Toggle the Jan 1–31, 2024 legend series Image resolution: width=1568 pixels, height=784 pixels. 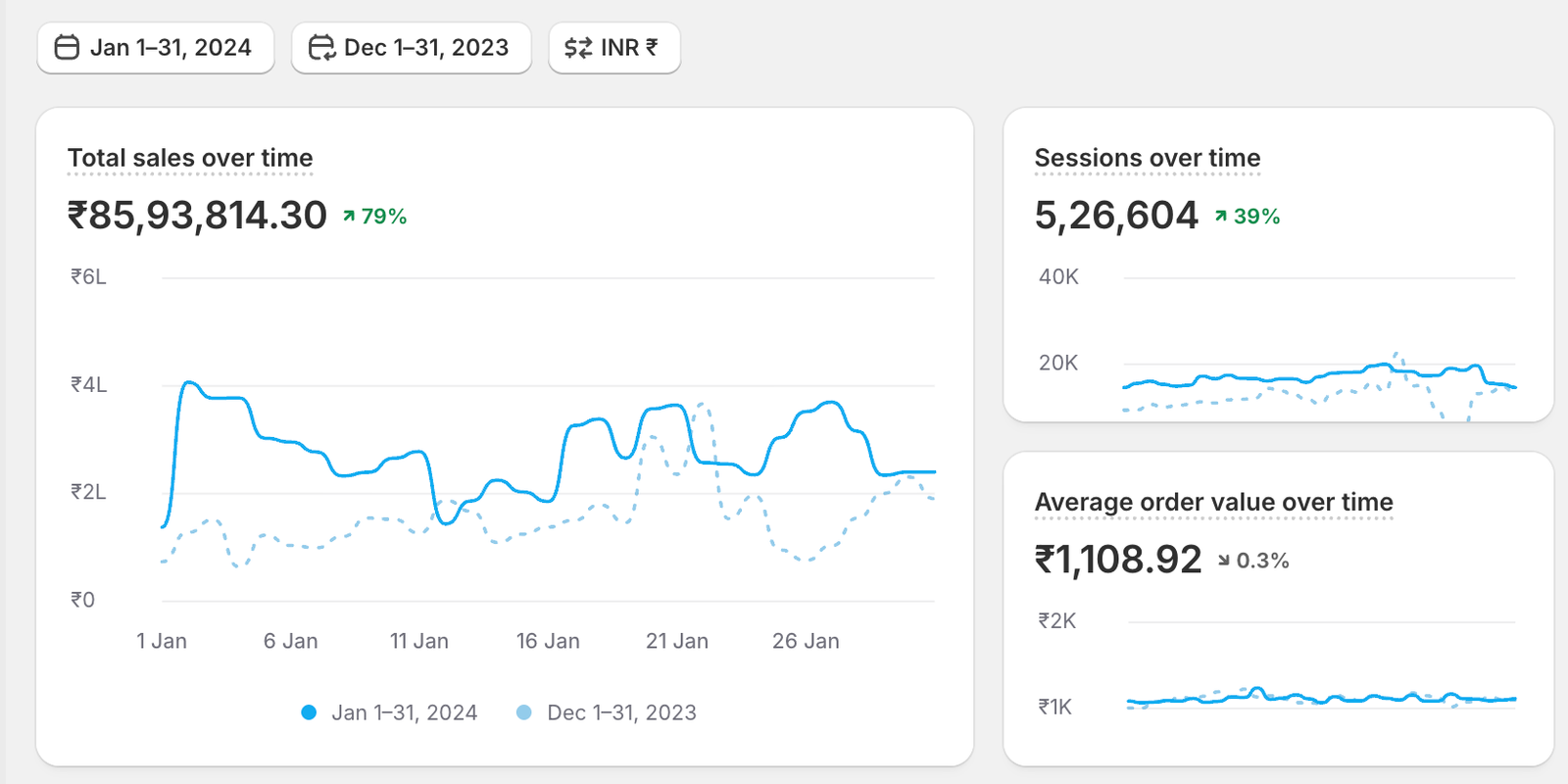click(404, 712)
